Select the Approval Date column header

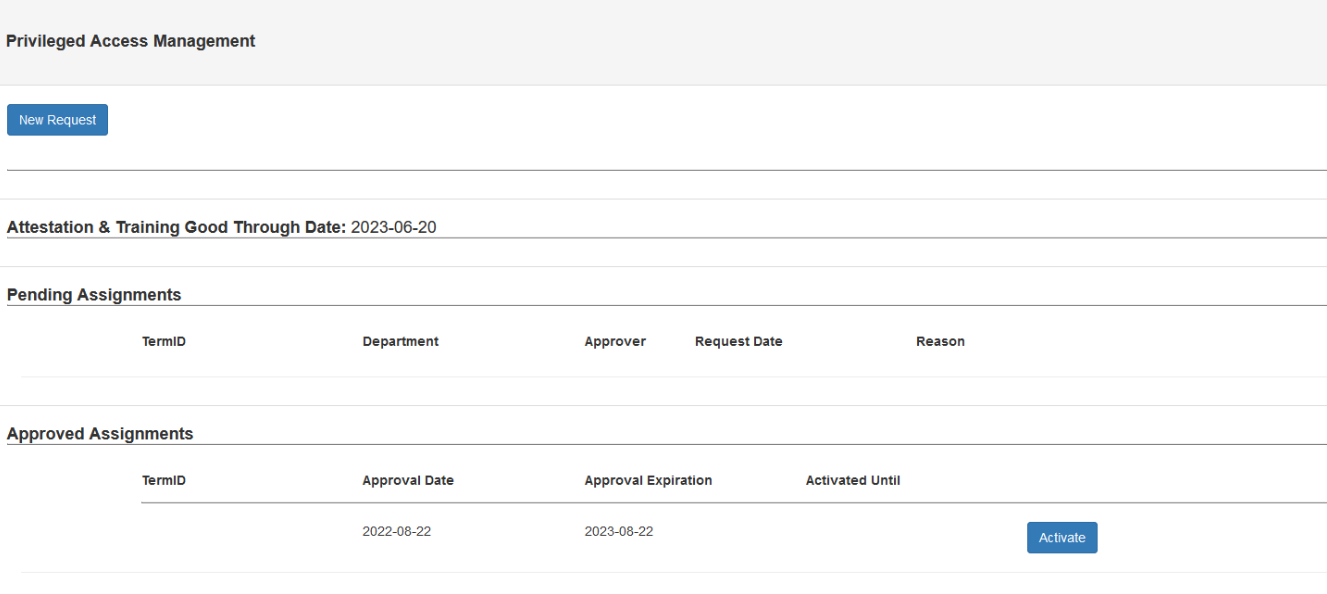pos(408,481)
